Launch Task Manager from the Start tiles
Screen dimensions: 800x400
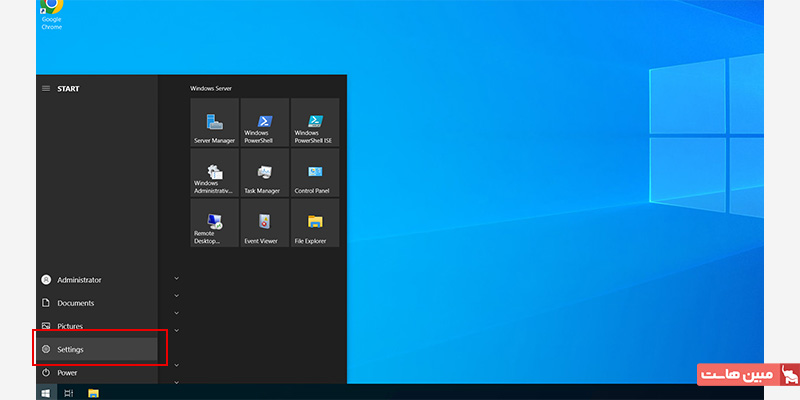[x=264, y=173]
